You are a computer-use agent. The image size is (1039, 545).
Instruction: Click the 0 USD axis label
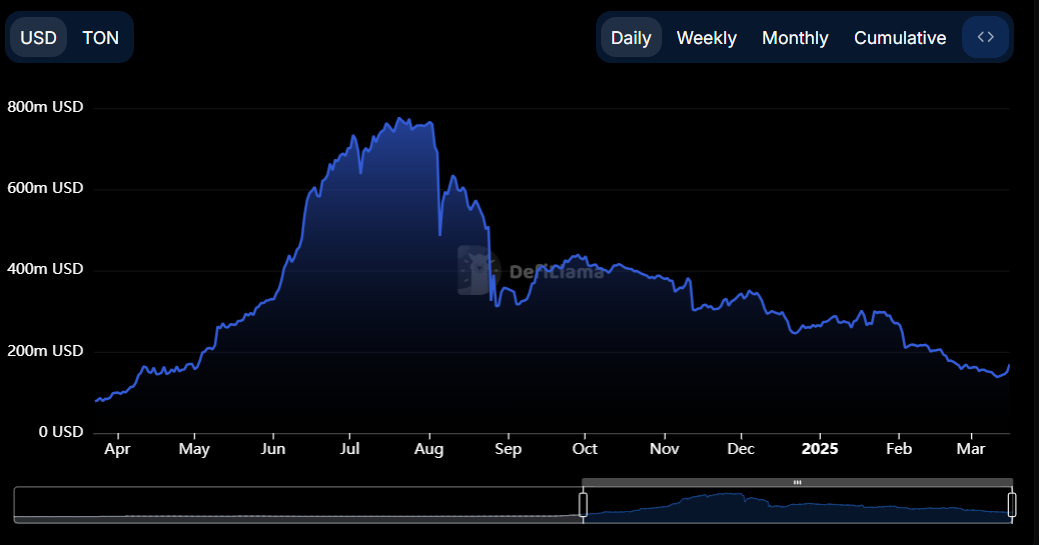[61, 432]
